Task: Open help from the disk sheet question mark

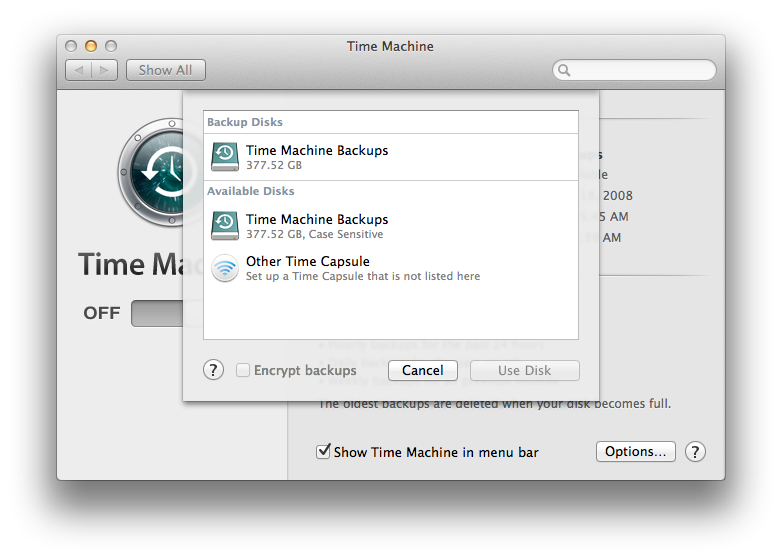Action: (x=213, y=370)
